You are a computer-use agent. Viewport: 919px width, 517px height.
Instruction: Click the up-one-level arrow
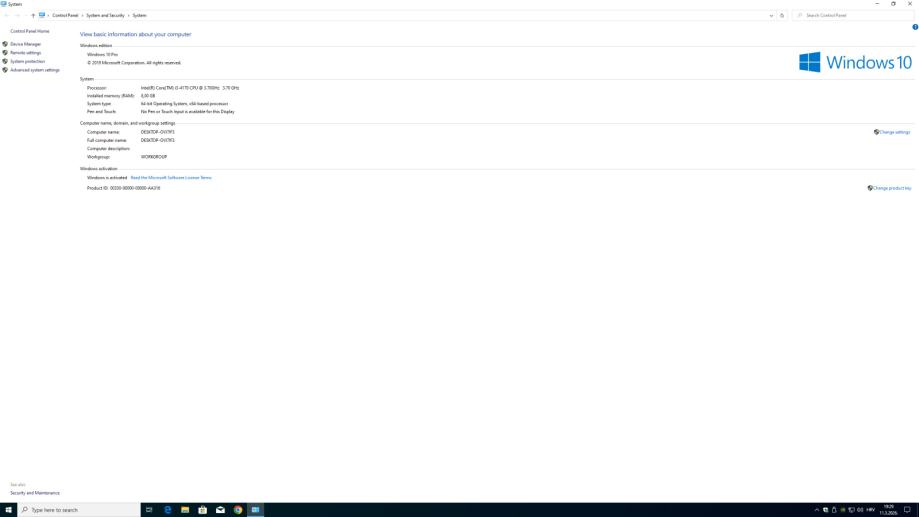point(33,15)
